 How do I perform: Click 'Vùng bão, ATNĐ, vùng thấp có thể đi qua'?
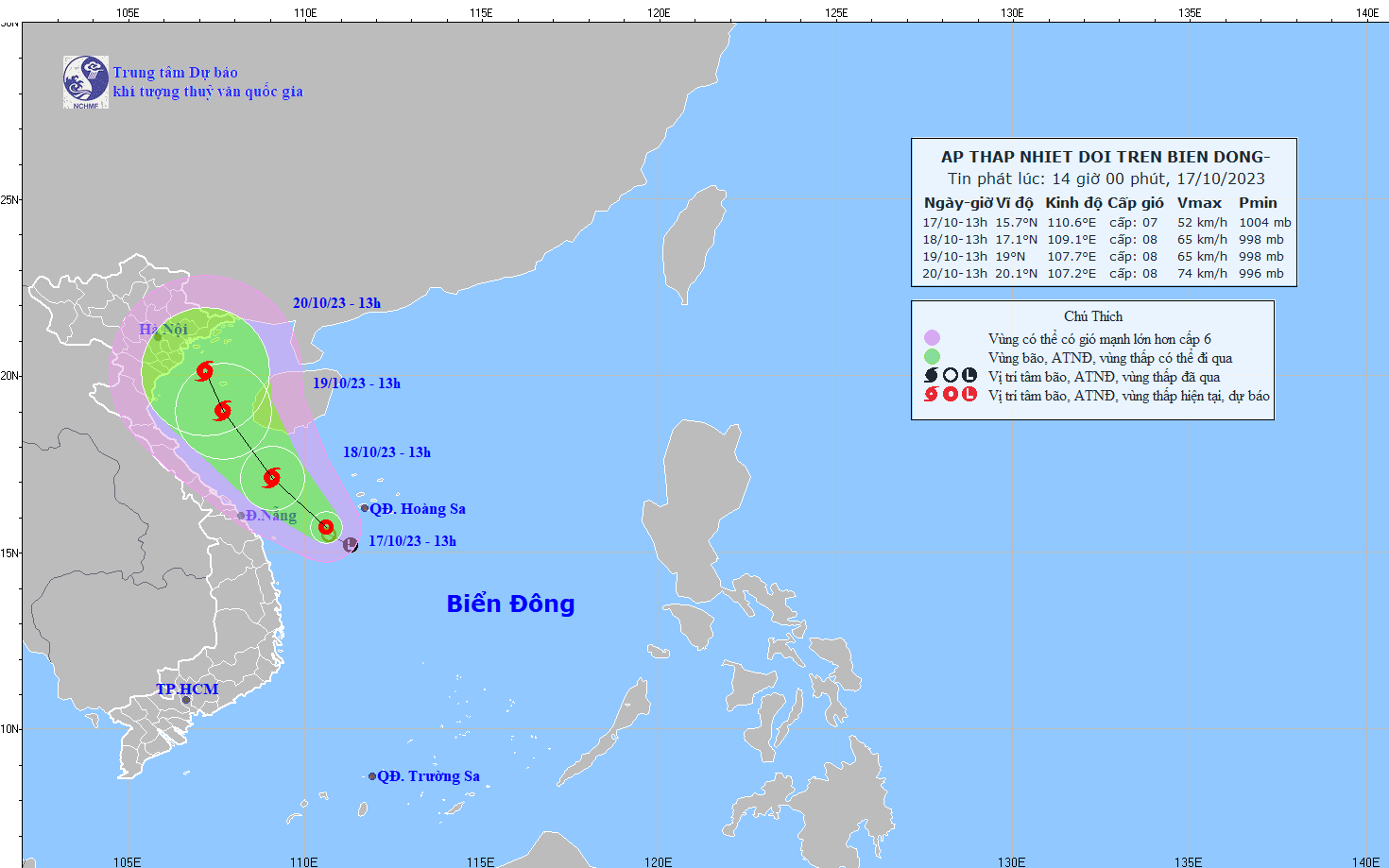click(1110, 358)
